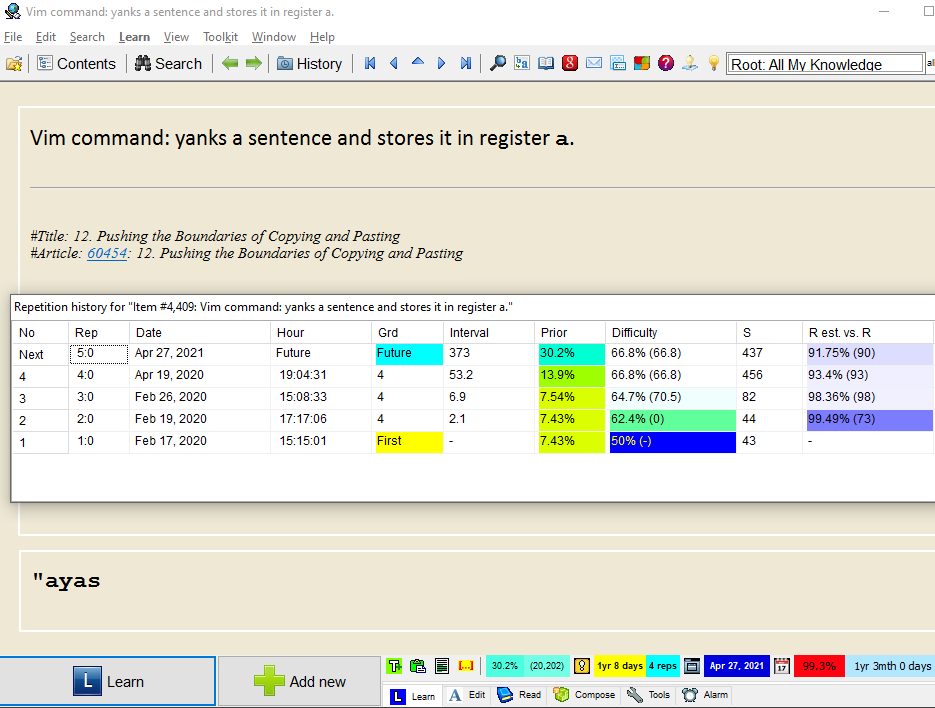This screenshot has height=708, width=935.
Task: Click the green back arrow in toolbar
Action: tap(230, 63)
